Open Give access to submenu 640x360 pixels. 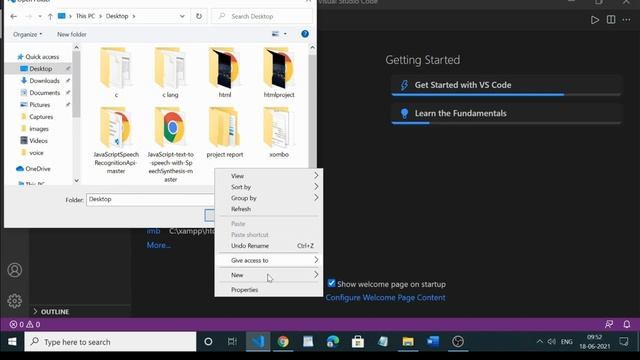[269, 260]
